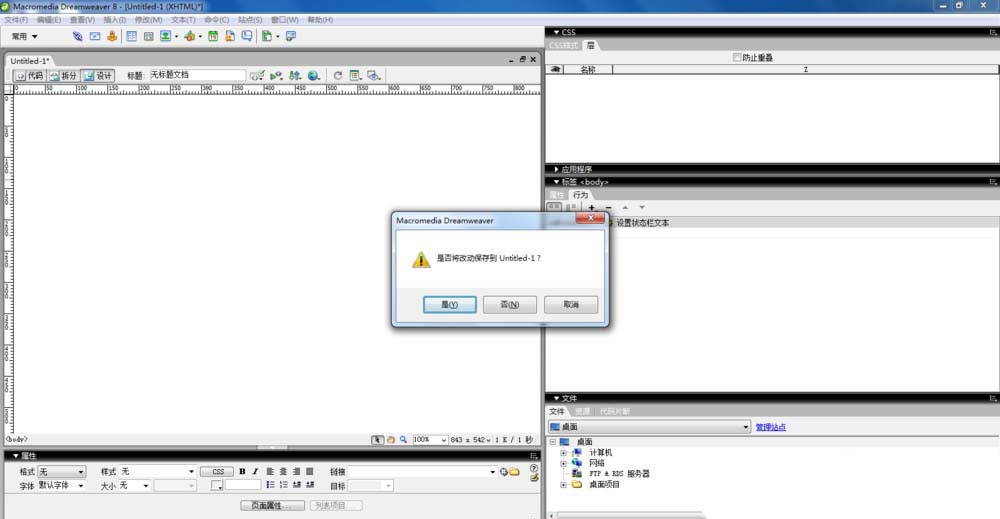The height and width of the screenshot is (519, 1000).
Task: Click the 管理站点 link
Action: point(770,427)
